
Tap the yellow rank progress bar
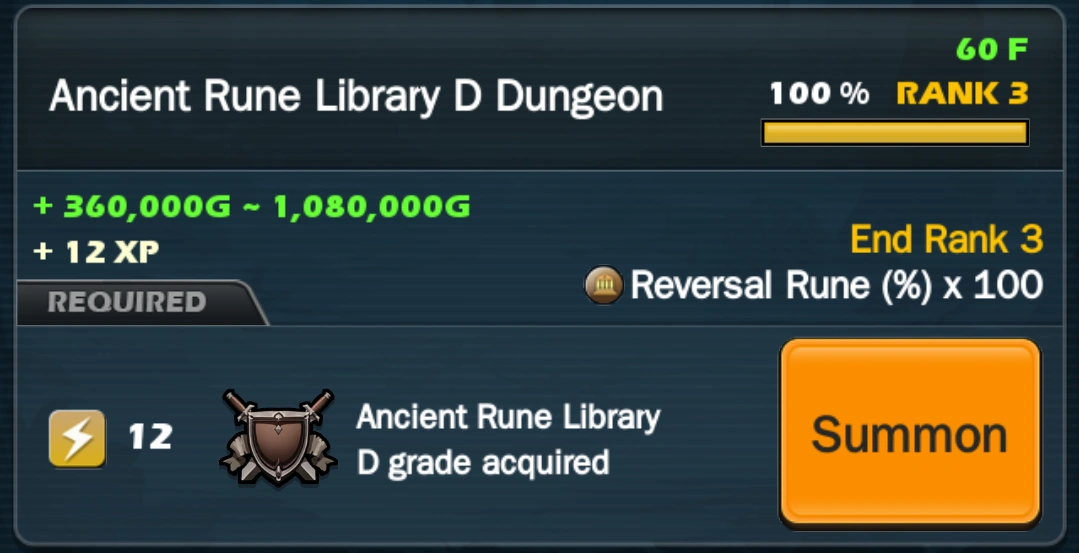tap(895, 133)
